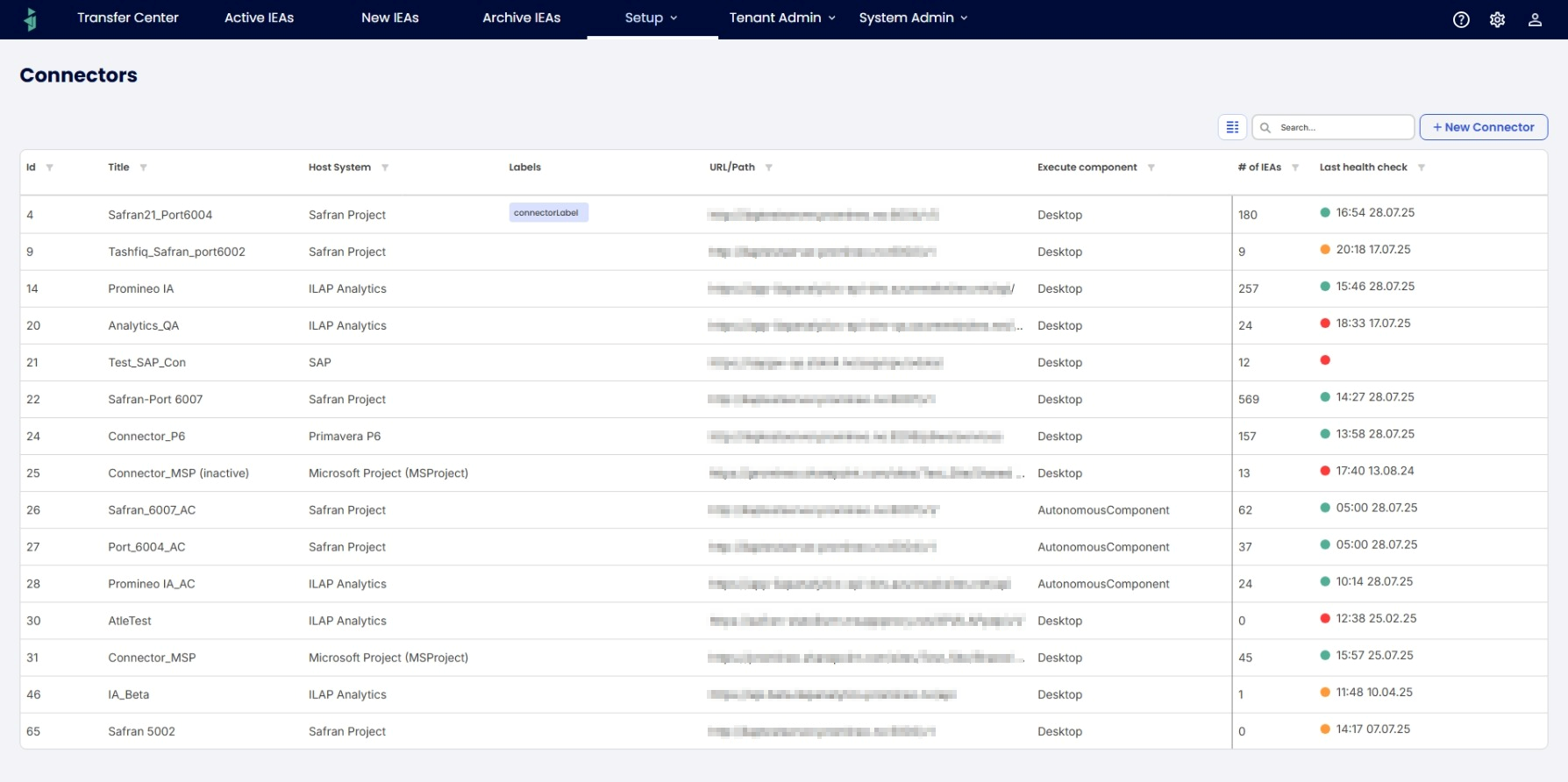Click green health dot for Promineo IA
1568x782 pixels.
pyautogui.click(x=1325, y=286)
